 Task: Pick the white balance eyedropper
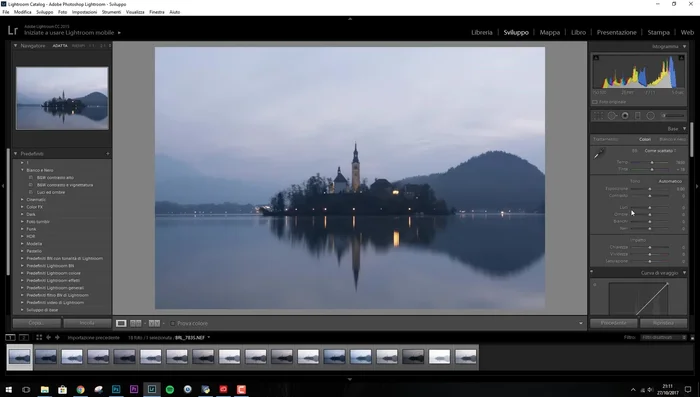pos(599,154)
